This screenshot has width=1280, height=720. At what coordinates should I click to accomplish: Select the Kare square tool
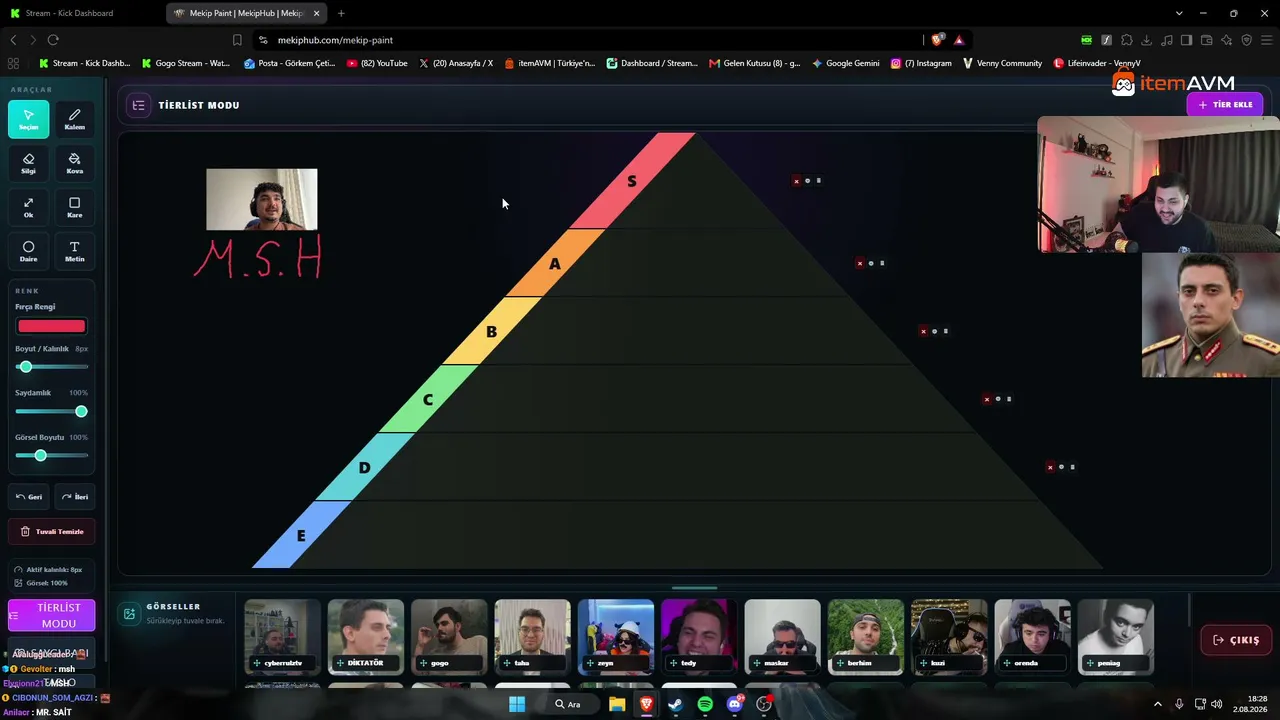click(x=74, y=207)
